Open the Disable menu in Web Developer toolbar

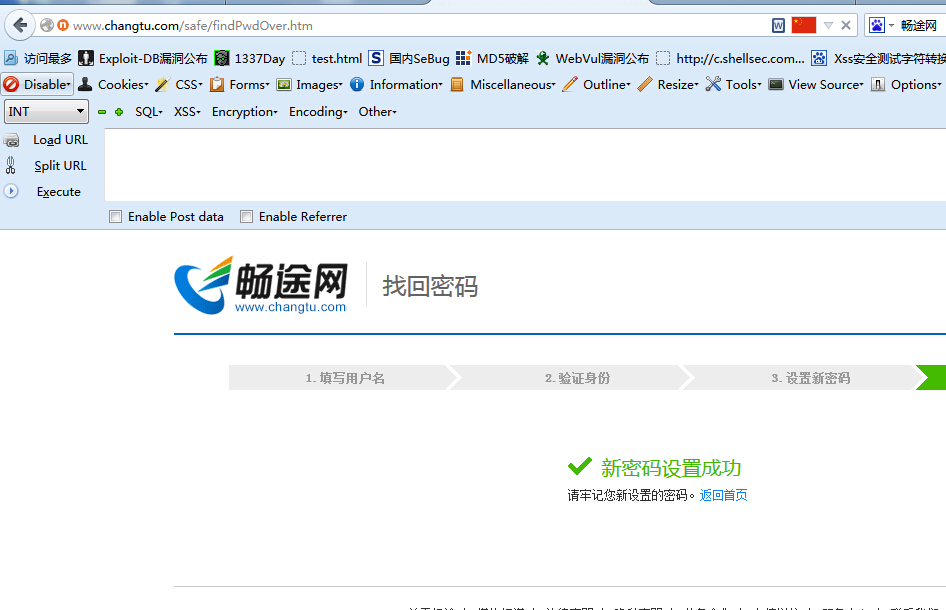(x=37, y=84)
